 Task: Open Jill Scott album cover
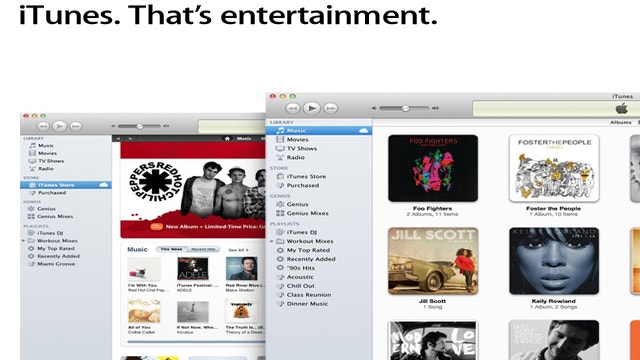click(433, 261)
